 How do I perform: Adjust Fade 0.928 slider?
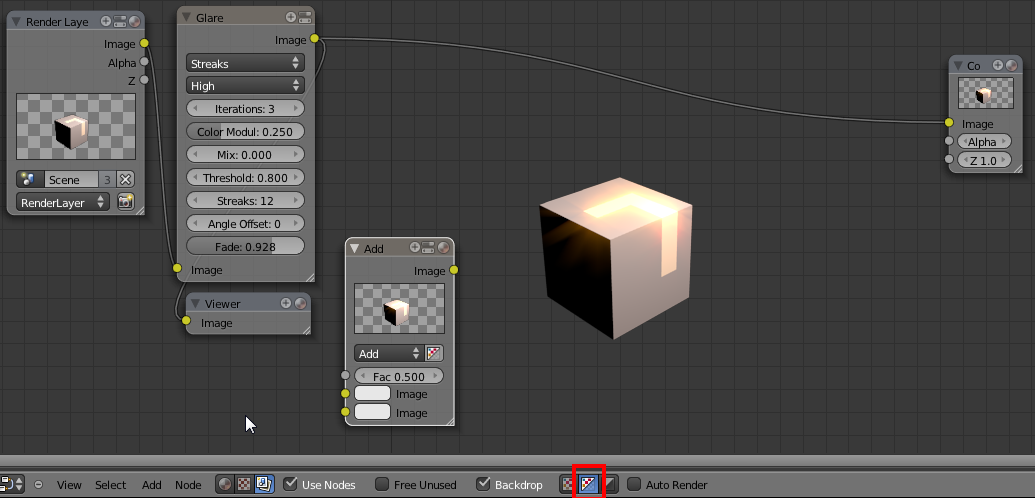245,246
